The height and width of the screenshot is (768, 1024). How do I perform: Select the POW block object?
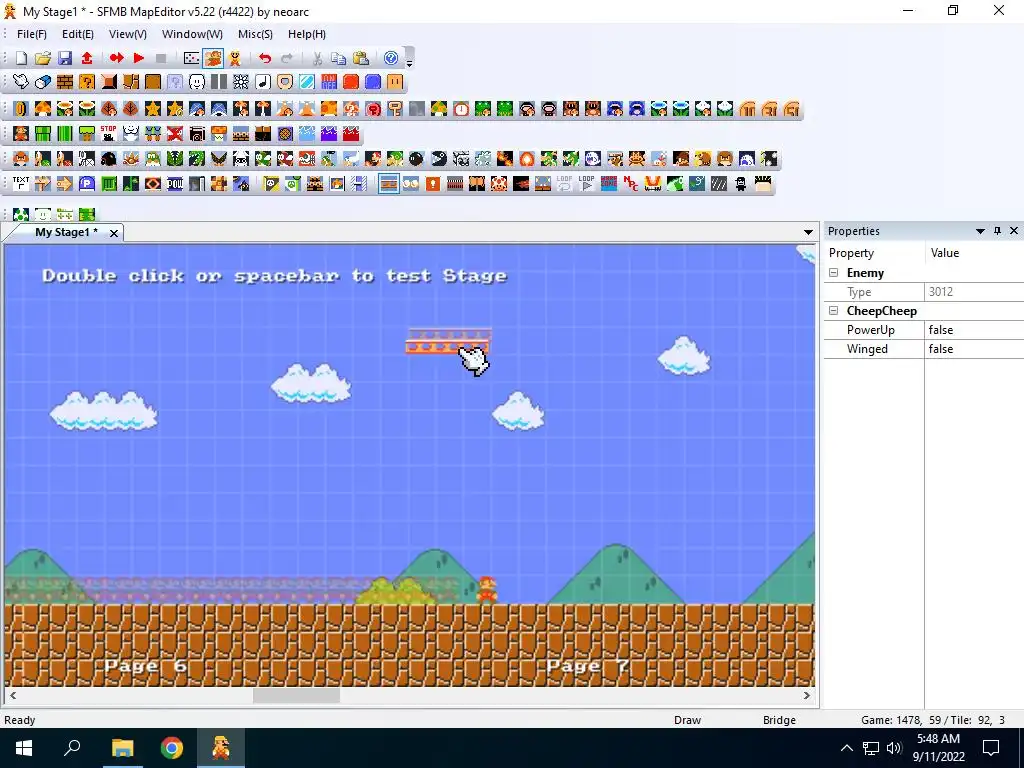tap(175, 184)
